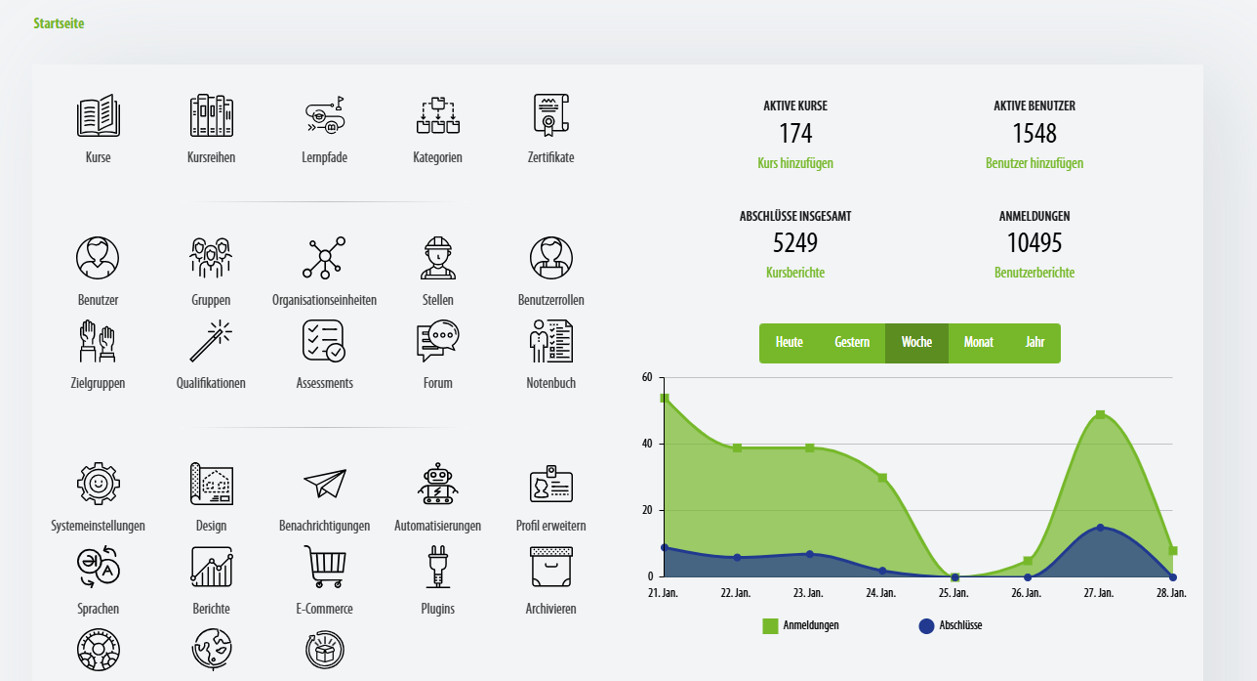Open the Qualifikationen magic wand icon
1257x681 pixels.
[211, 341]
